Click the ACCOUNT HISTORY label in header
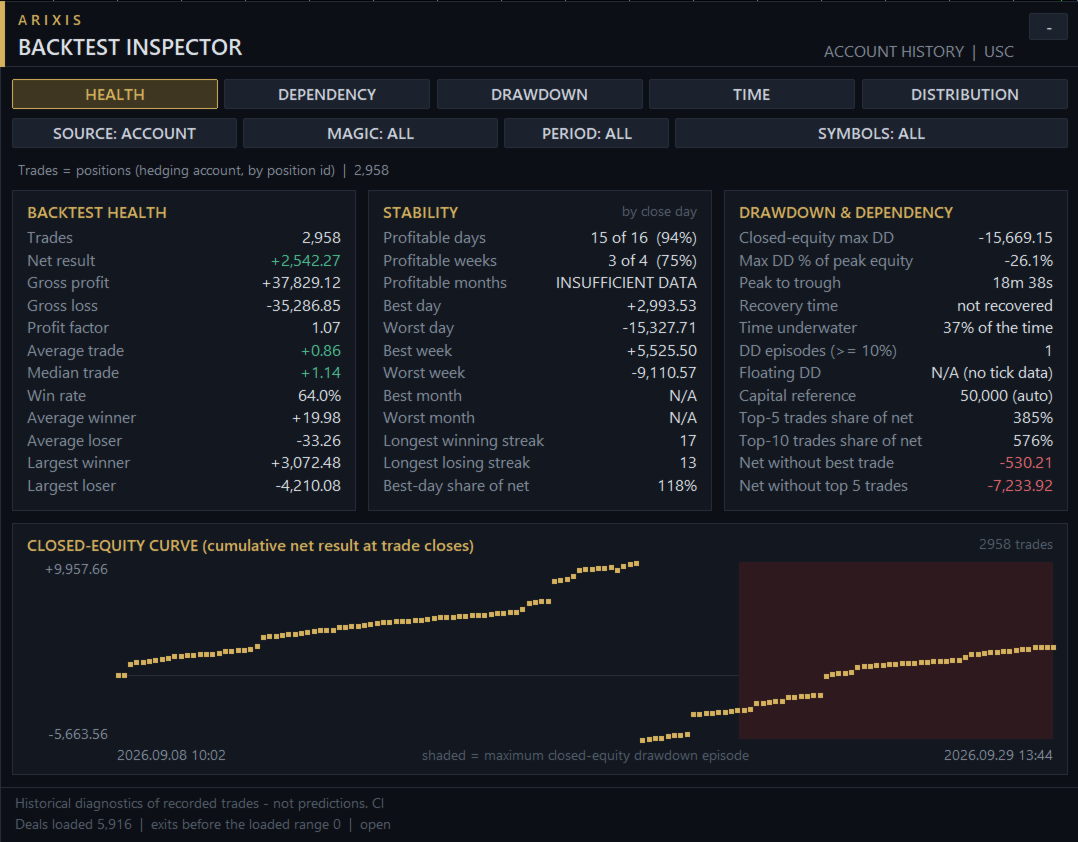 pos(894,52)
